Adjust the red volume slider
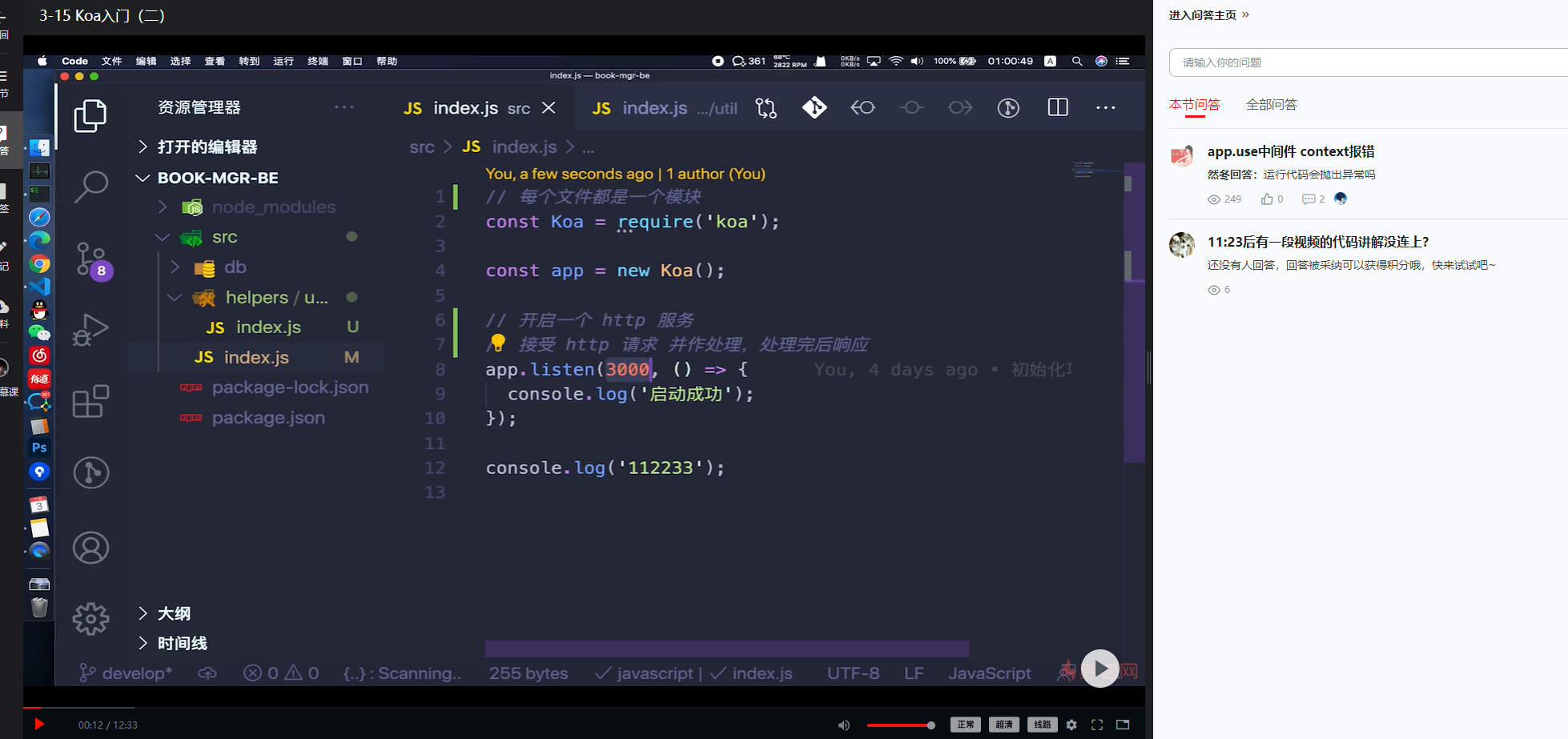Screen dimensions: 1568x739 [x=900, y=725]
